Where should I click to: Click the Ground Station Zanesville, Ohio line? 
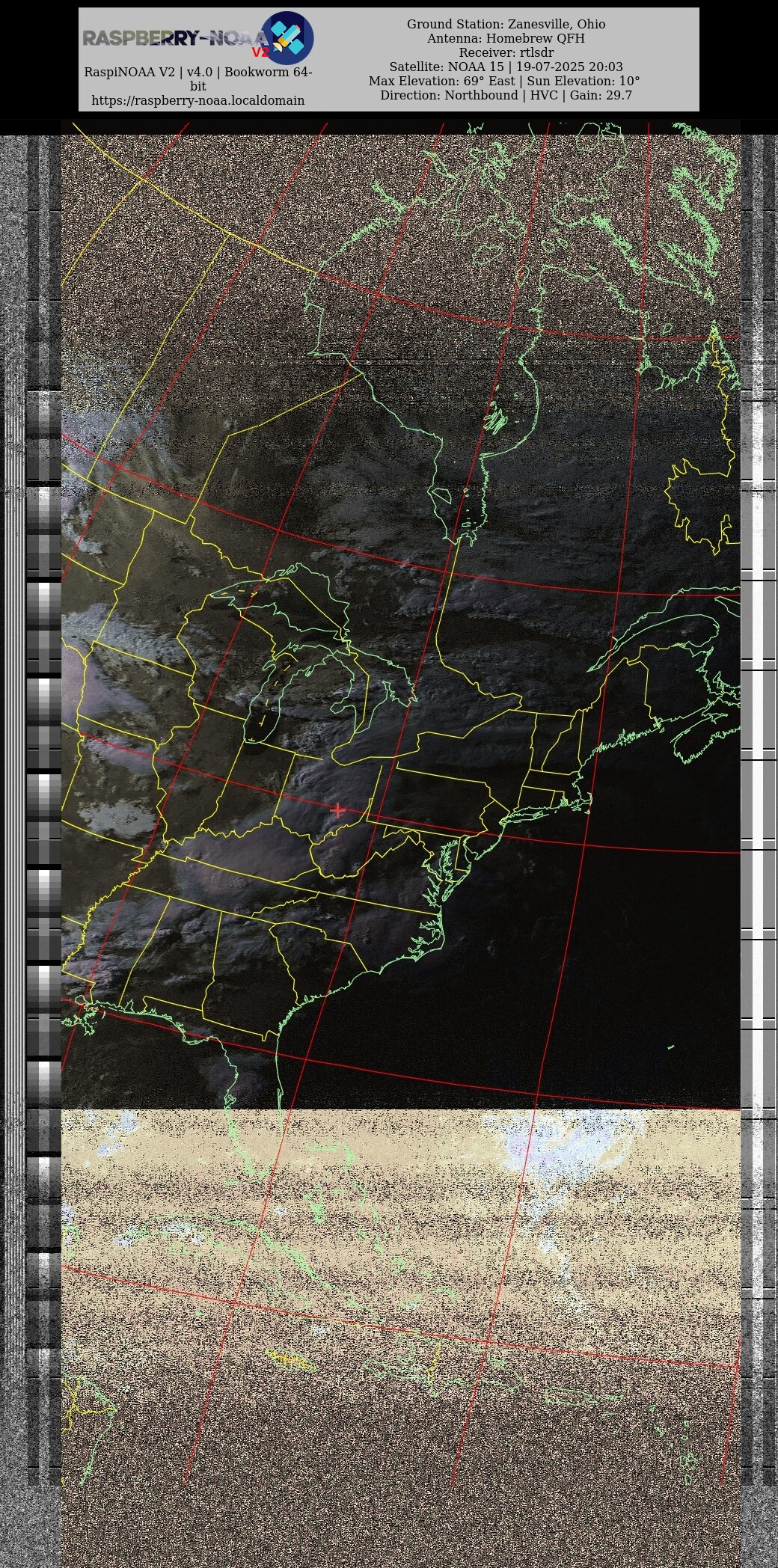tap(506, 24)
